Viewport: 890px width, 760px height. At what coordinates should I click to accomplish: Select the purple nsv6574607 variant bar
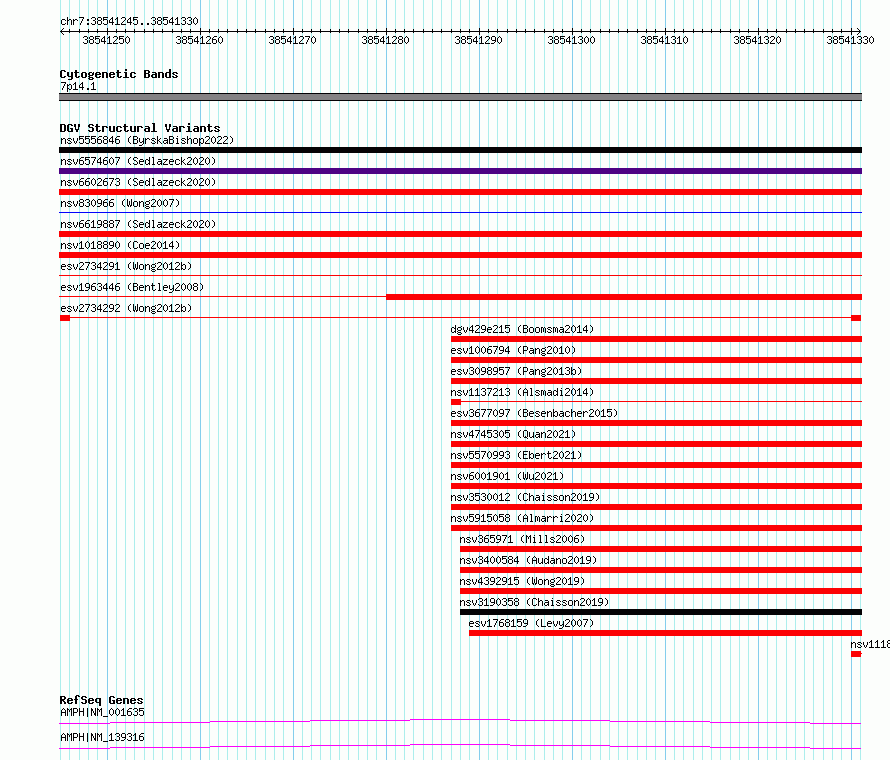click(460, 171)
